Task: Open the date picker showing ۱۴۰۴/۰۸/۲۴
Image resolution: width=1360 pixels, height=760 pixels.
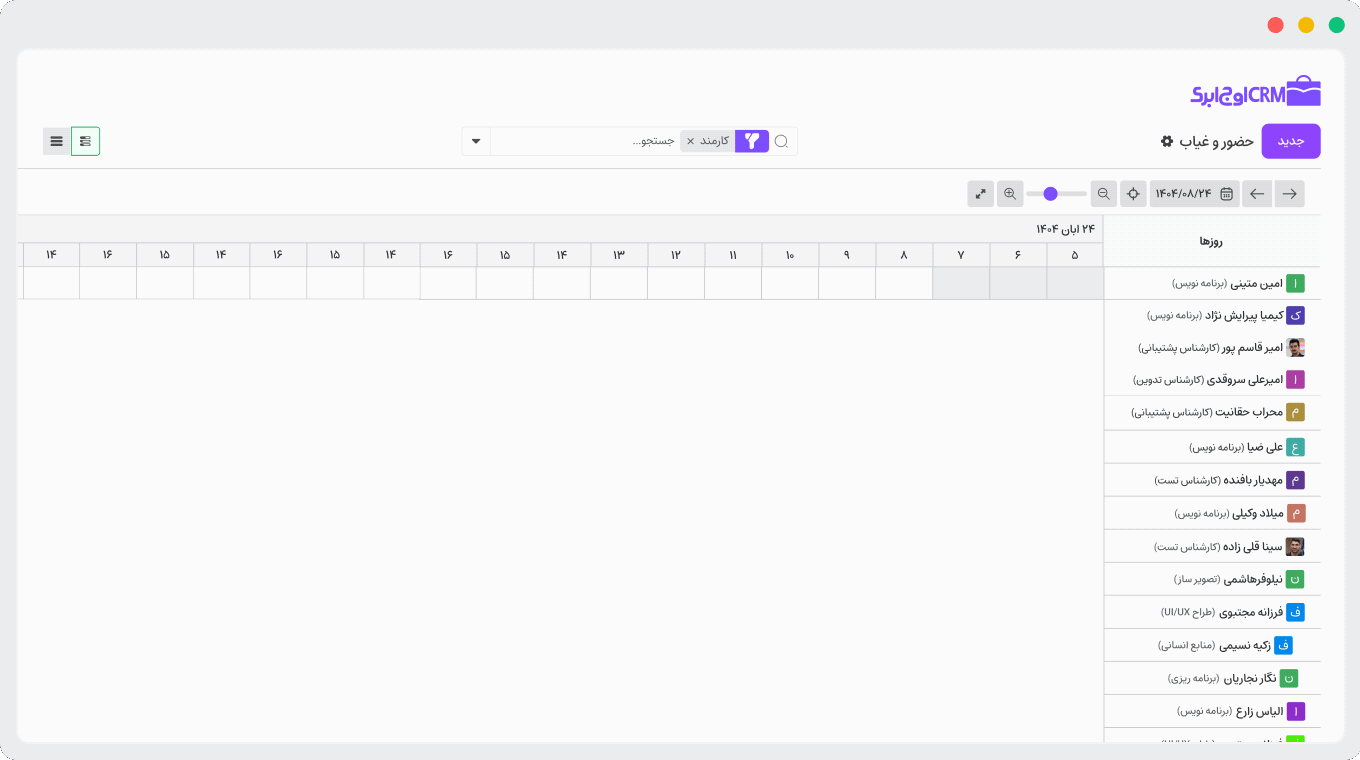Action: [x=1195, y=194]
